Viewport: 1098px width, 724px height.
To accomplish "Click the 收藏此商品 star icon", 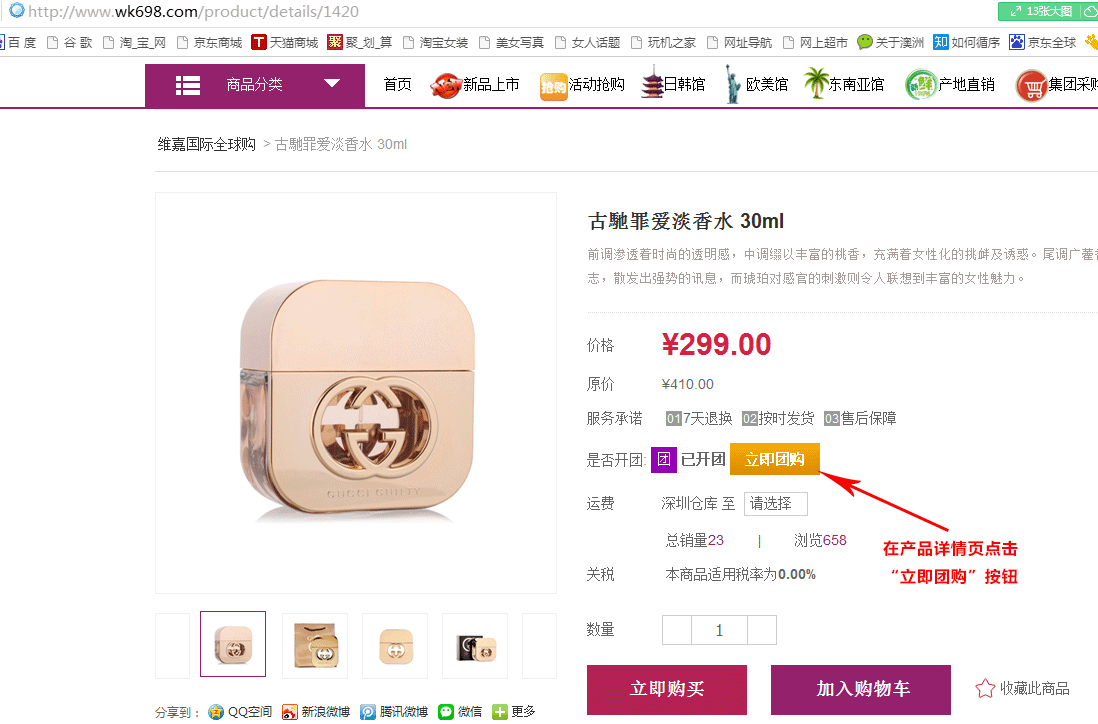I will coord(985,688).
